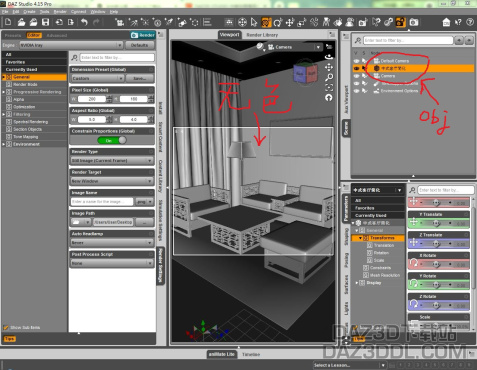This screenshot has height=370, width=477.
Task: Toggle Constrain Proportions switch off
Action: [112, 140]
